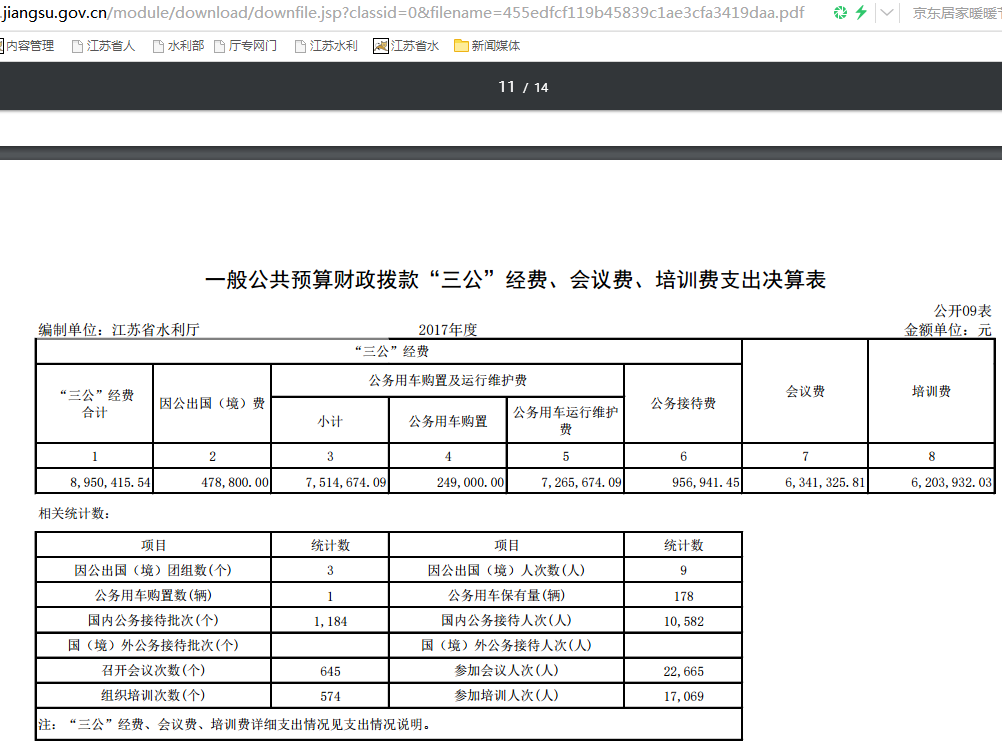
Task: Click the value 574
Action: [330, 697]
